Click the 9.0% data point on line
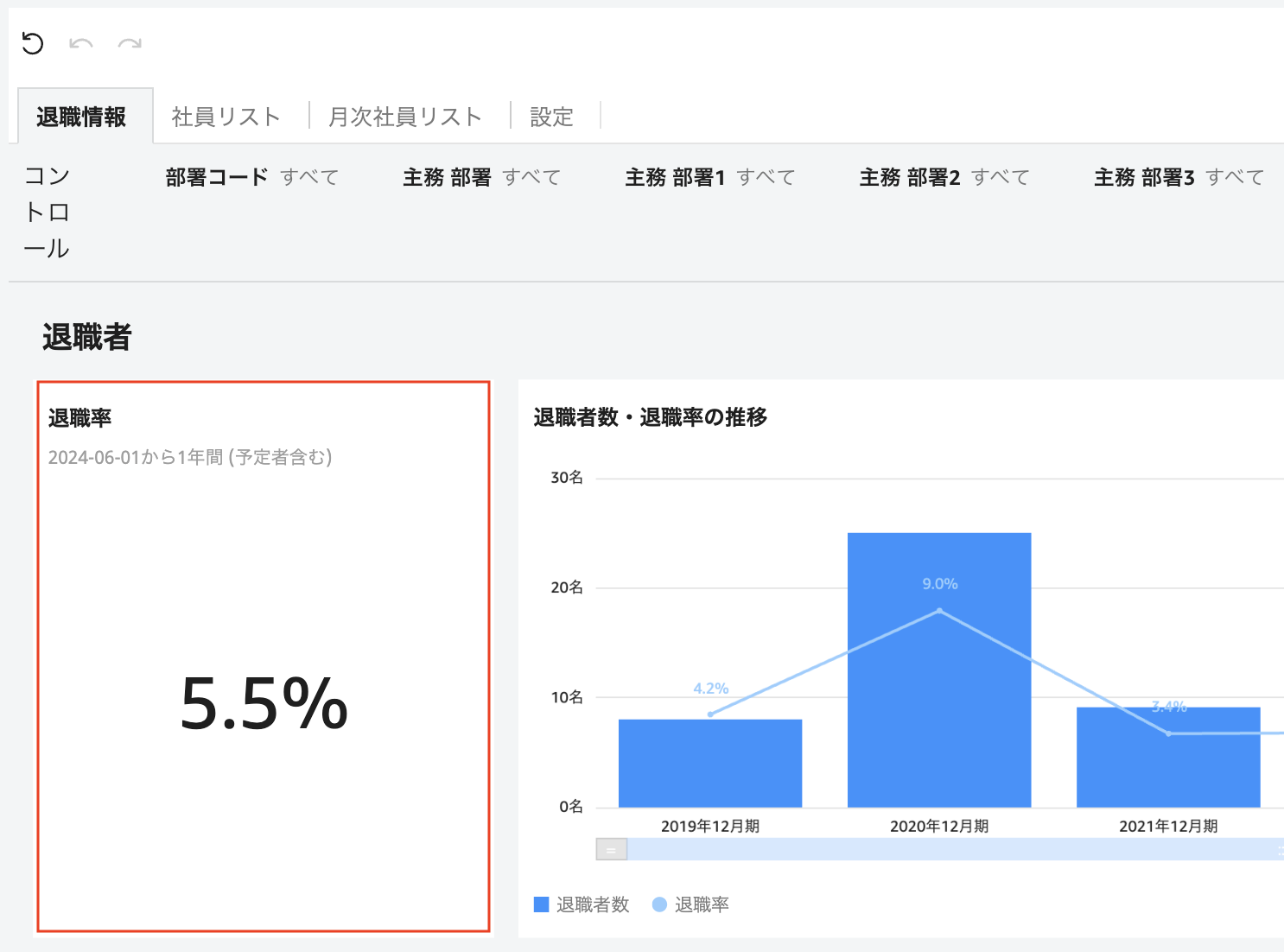The image size is (1284, 952). 939,611
